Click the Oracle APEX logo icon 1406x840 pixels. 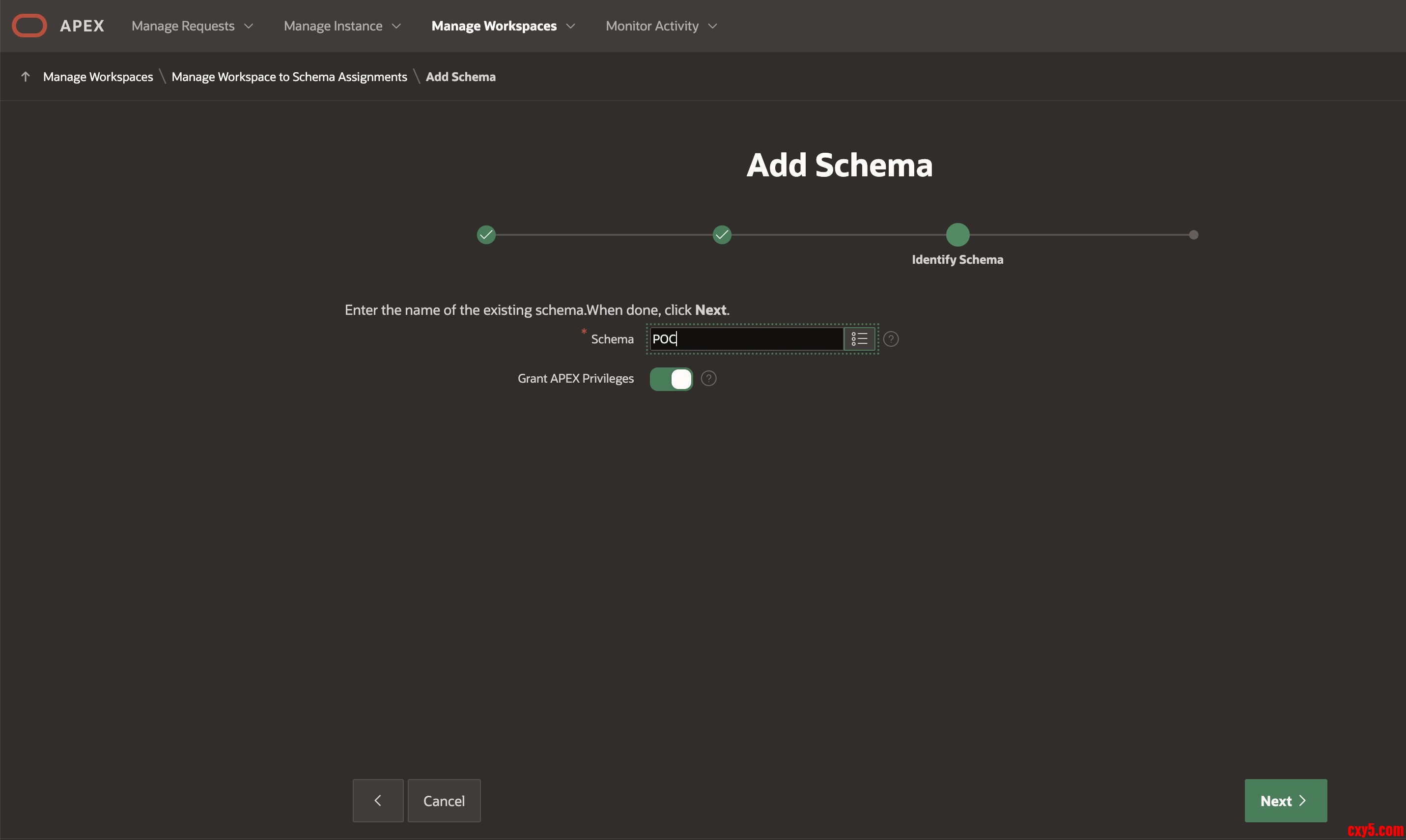[x=29, y=26]
